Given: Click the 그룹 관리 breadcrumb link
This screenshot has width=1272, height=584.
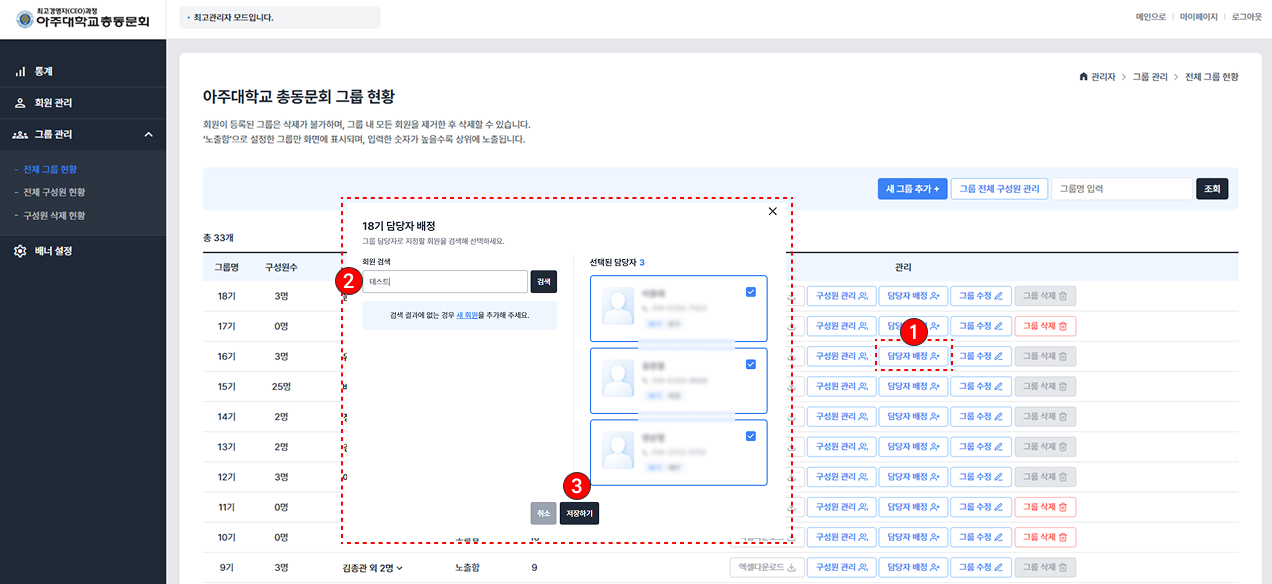Looking at the screenshot, I should pyautogui.click(x=1152, y=77).
